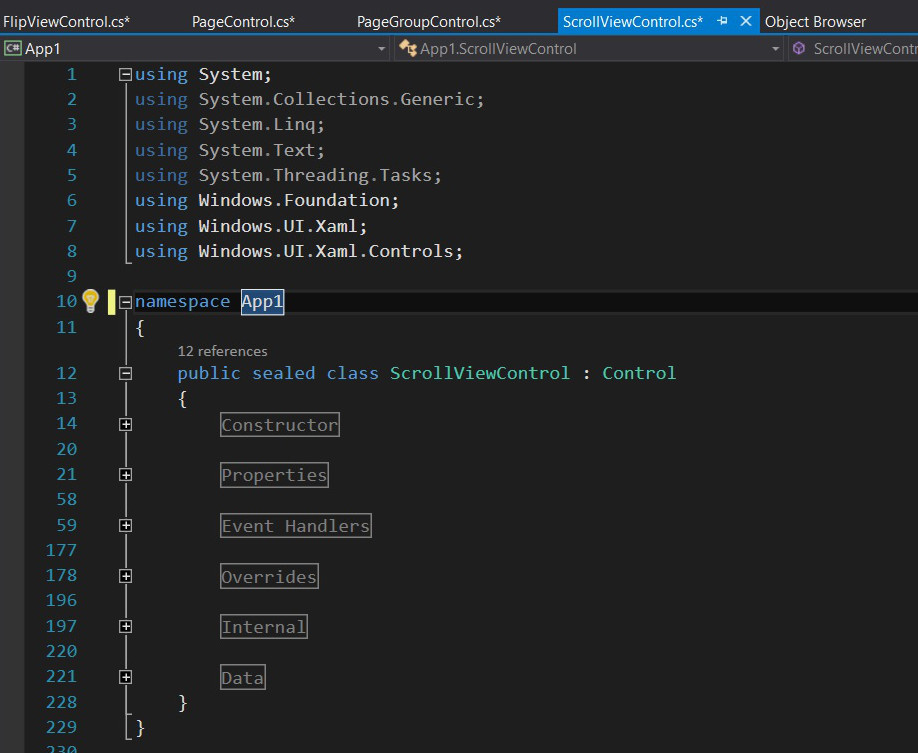Pin the ScrollViewControl.cs tab
918x753 pixels.
pyautogui.click(x=723, y=21)
